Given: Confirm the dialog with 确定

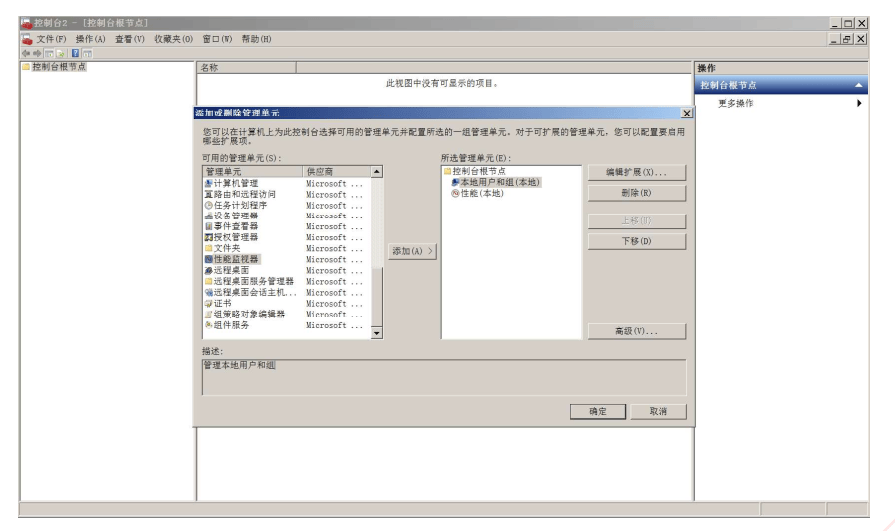Looking at the screenshot, I should [598, 411].
